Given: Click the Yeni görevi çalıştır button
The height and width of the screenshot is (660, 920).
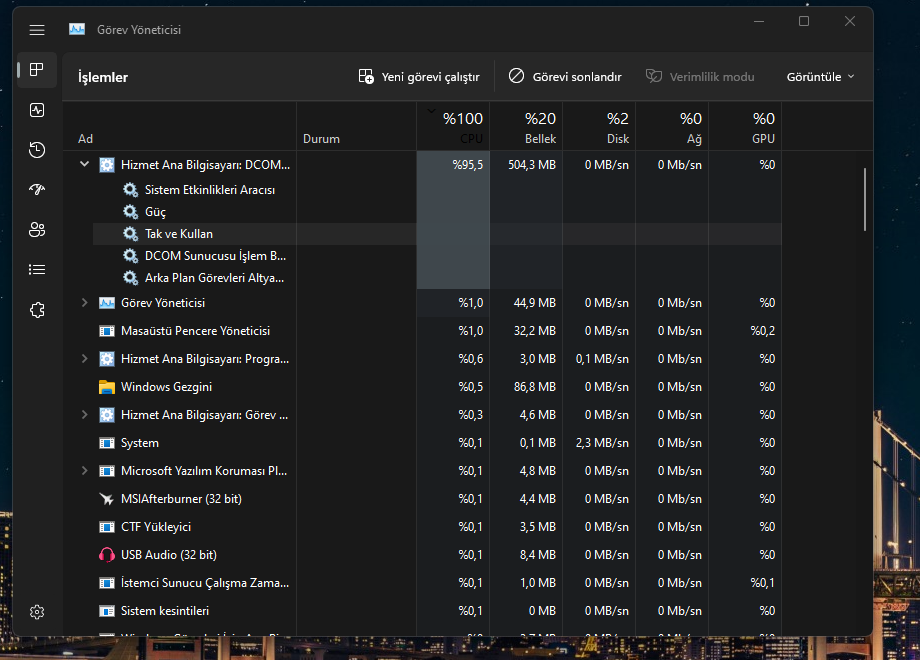Looking at the screenshot, I should coord(419,77).
